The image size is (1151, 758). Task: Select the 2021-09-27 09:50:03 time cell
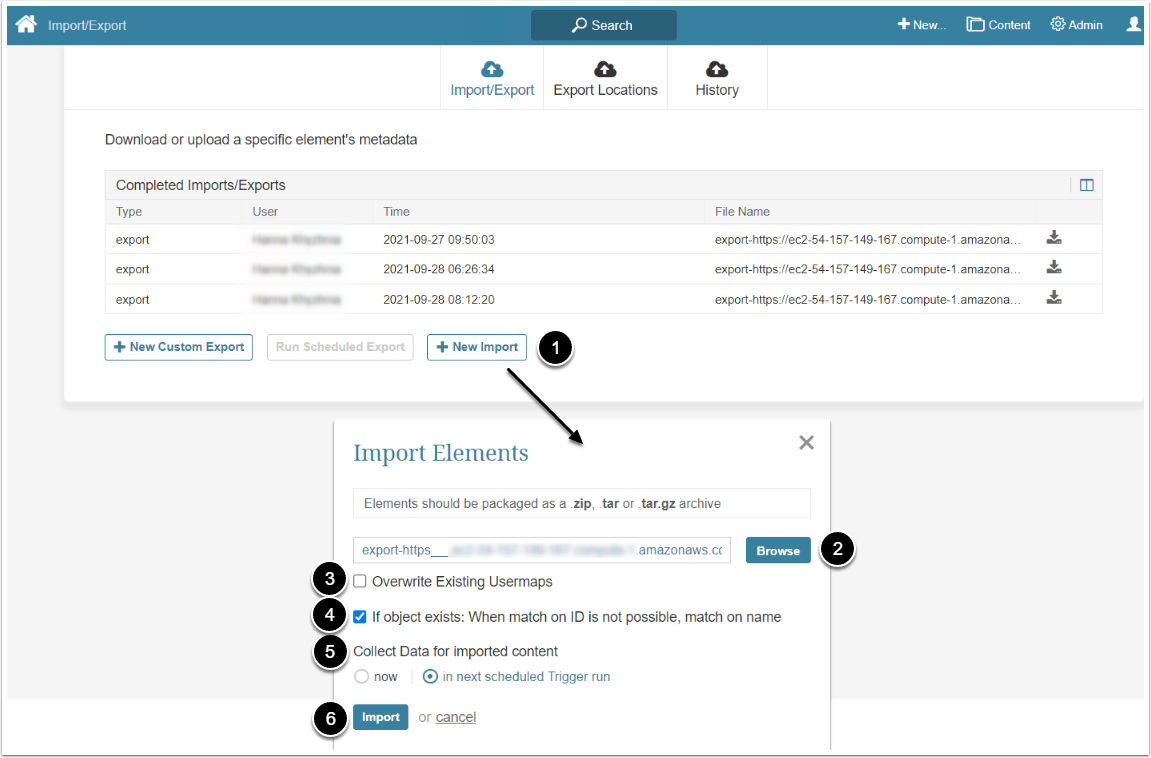point(439,239)
